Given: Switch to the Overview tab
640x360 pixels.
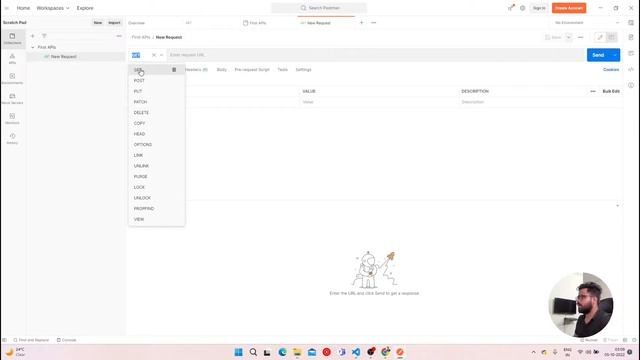Looking at the screenshot, I should [x=136, y=23].
